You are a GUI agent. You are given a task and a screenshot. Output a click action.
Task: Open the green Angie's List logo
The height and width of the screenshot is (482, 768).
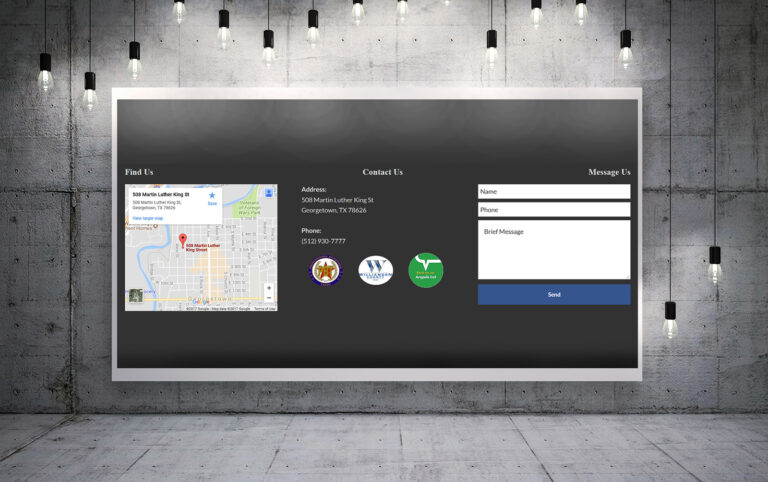pyautogui.click(x=426, y=270)
